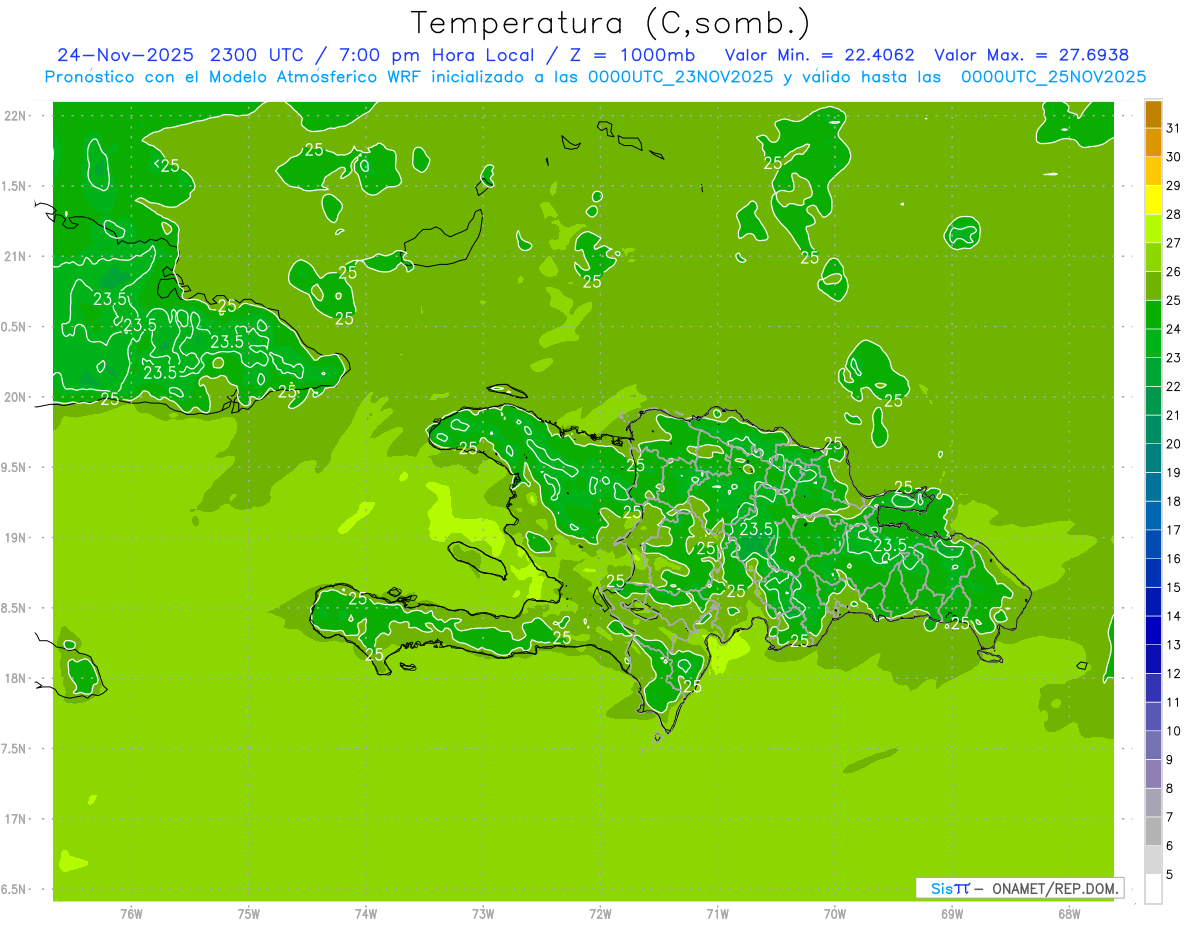
Task: Select the "18N" latitude label
Action: (16, 679)
